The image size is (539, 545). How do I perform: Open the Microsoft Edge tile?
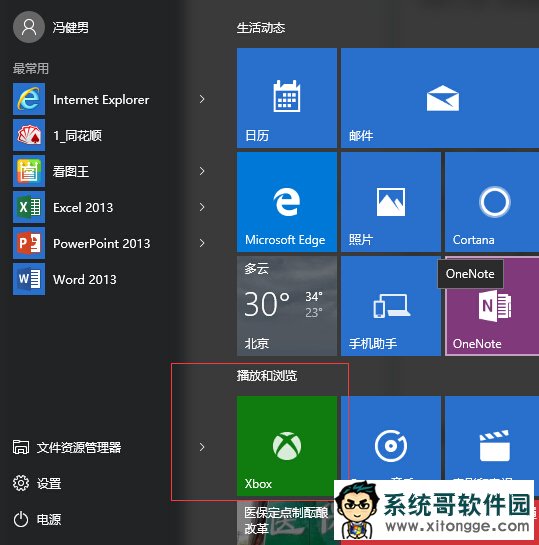pos(287,202)
